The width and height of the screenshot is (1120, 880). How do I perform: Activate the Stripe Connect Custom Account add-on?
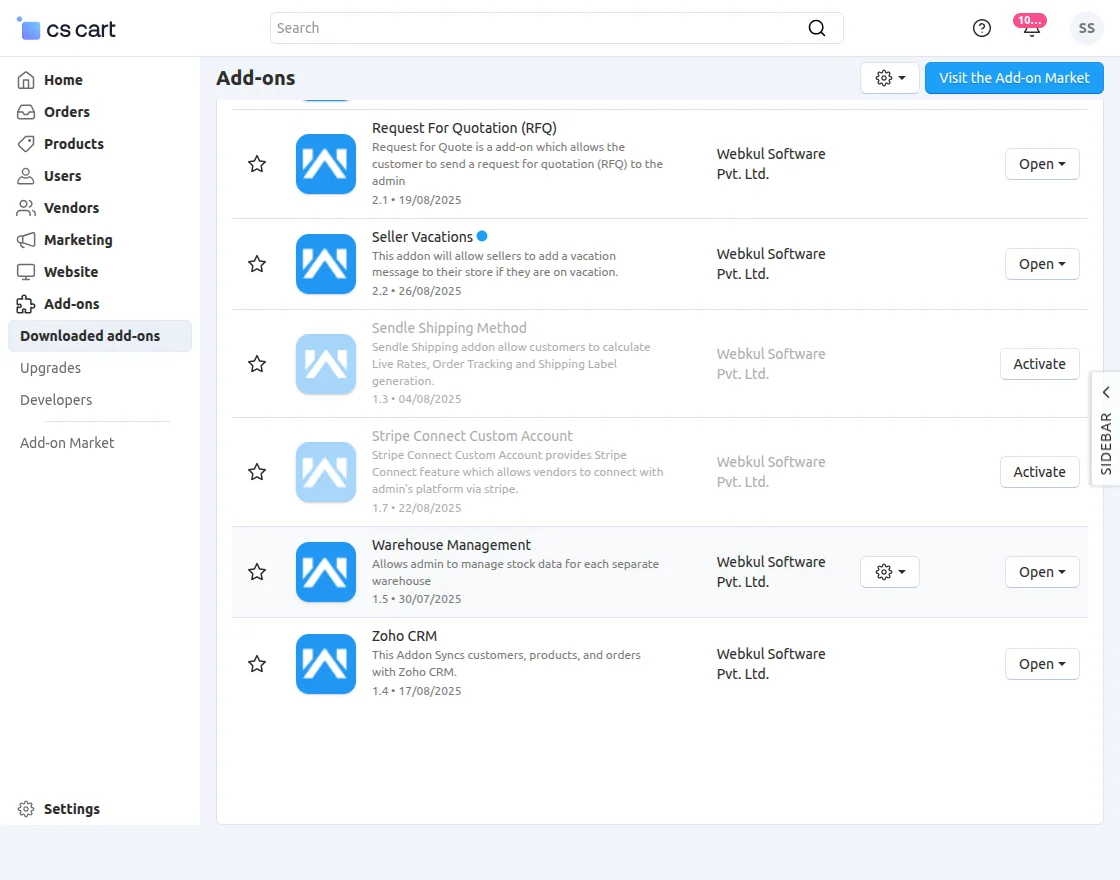1039,472
